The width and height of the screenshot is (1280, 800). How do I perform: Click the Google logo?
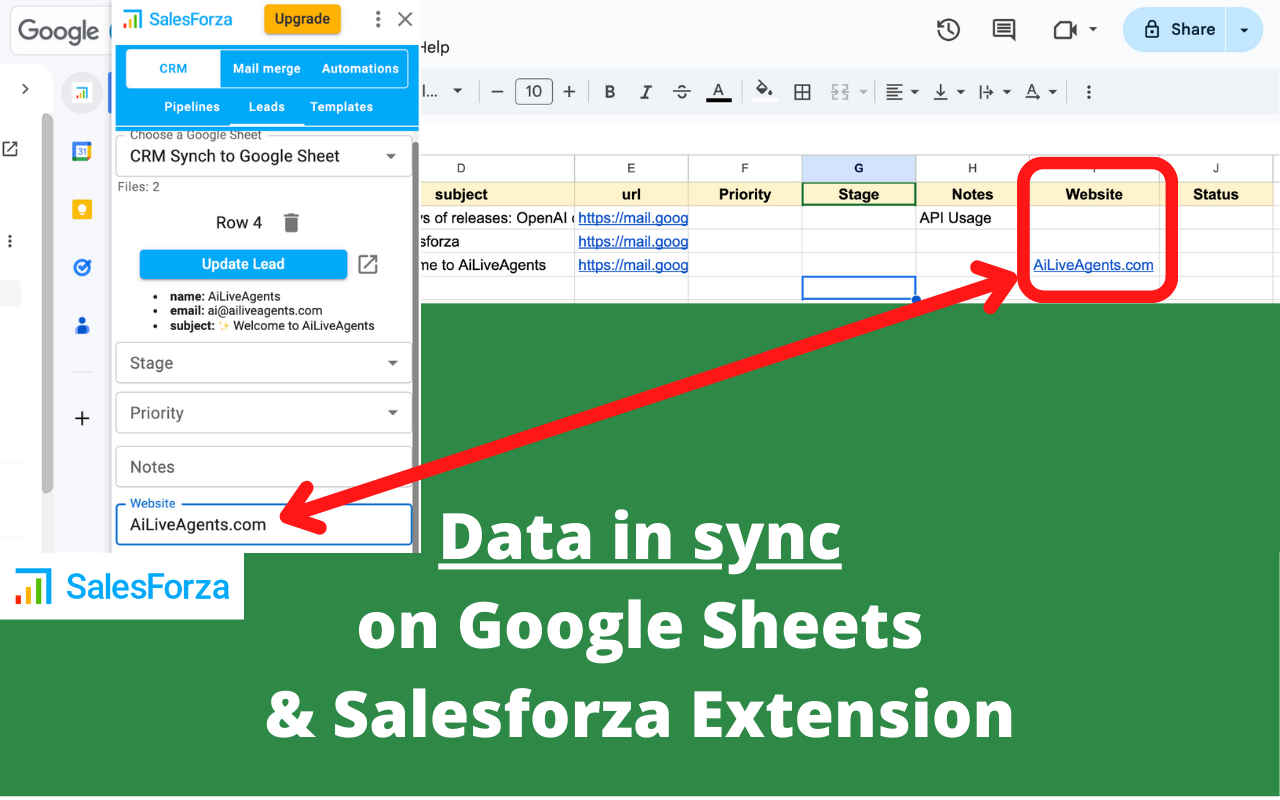[x=58, y=31]
